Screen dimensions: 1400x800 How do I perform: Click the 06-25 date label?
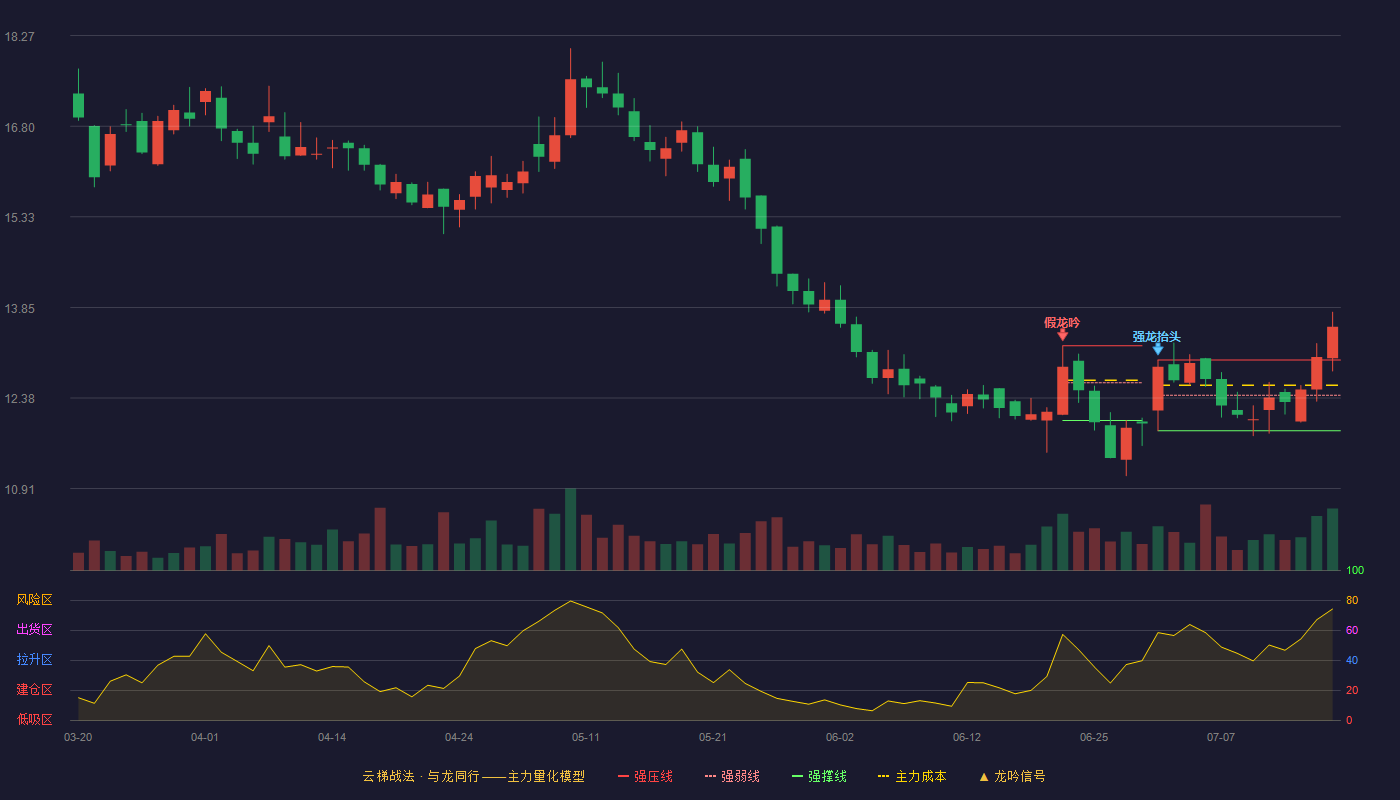click(1094, 737)
